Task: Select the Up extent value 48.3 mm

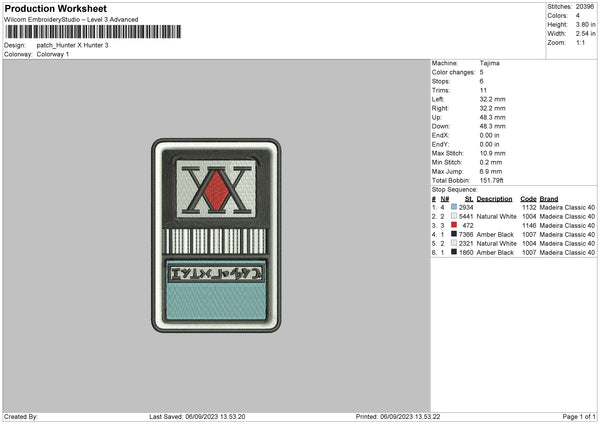Action: [492, 117]
